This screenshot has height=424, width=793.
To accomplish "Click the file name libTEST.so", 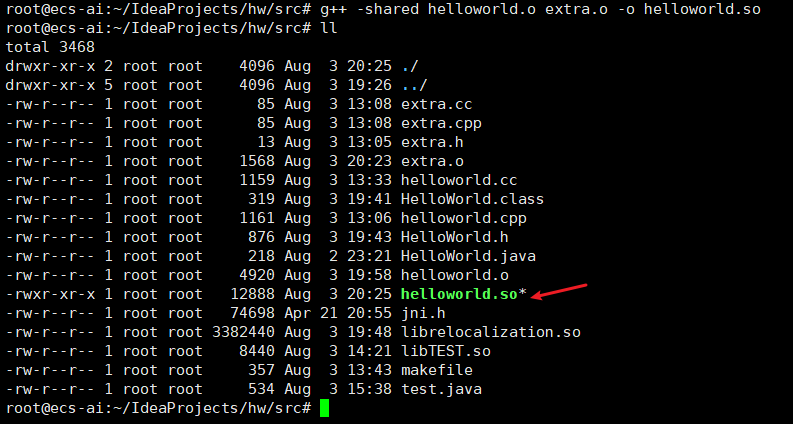I will [x=446, y=351].
